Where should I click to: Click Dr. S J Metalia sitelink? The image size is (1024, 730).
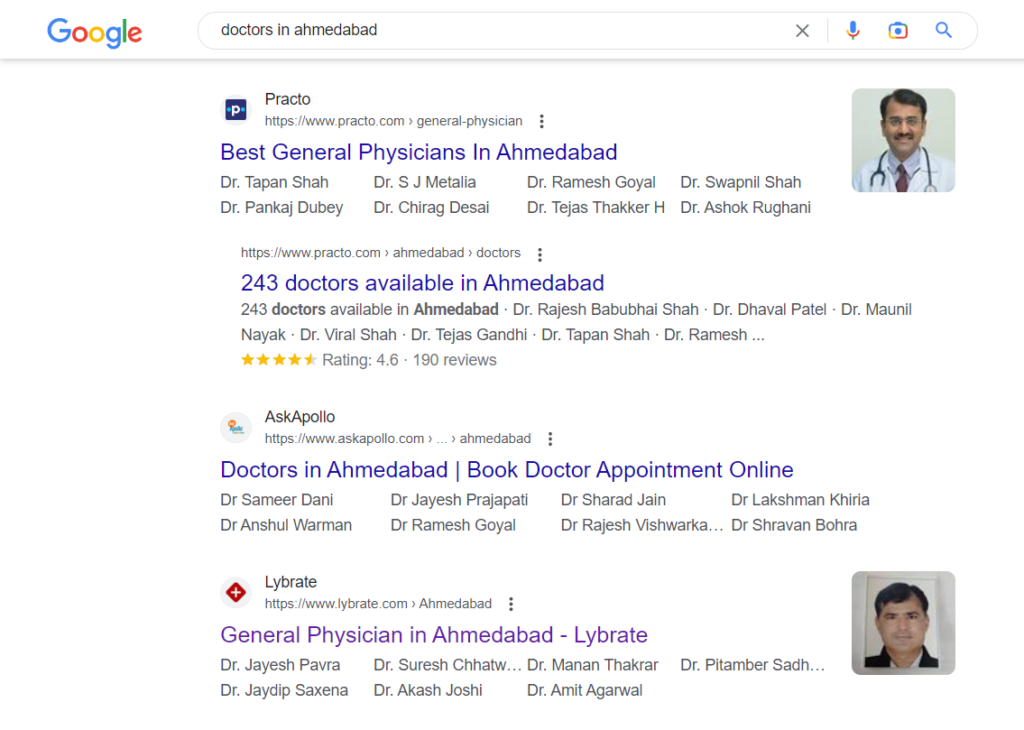424,182
